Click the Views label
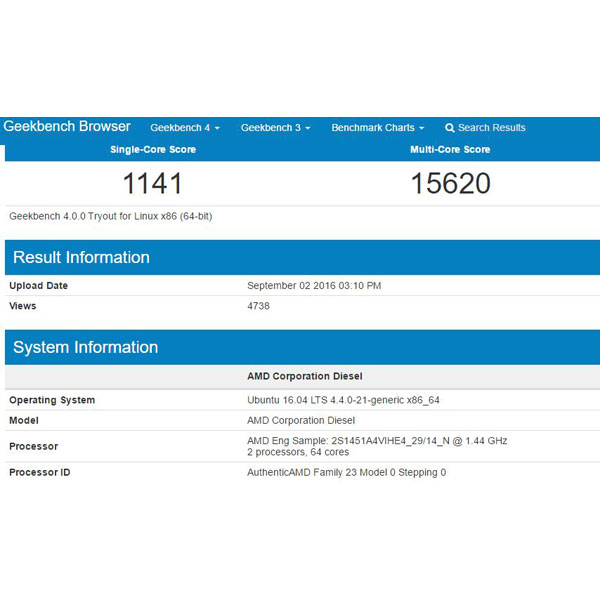The width and height of the screenshot is (600, 600). (23, 306)
